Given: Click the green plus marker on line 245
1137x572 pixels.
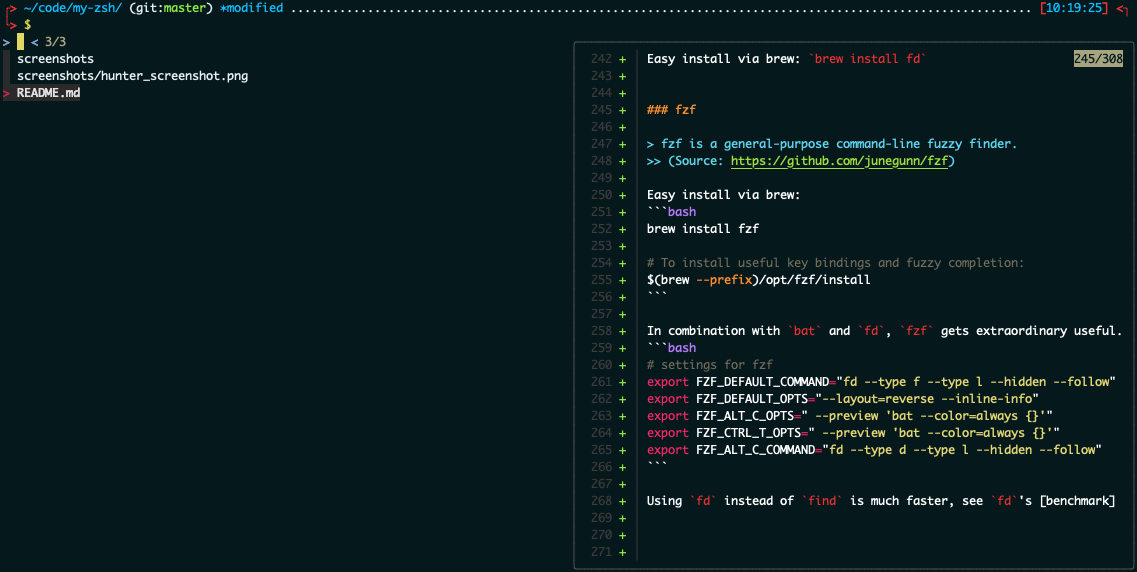Looking at the screenshot, I should point(622,110).
